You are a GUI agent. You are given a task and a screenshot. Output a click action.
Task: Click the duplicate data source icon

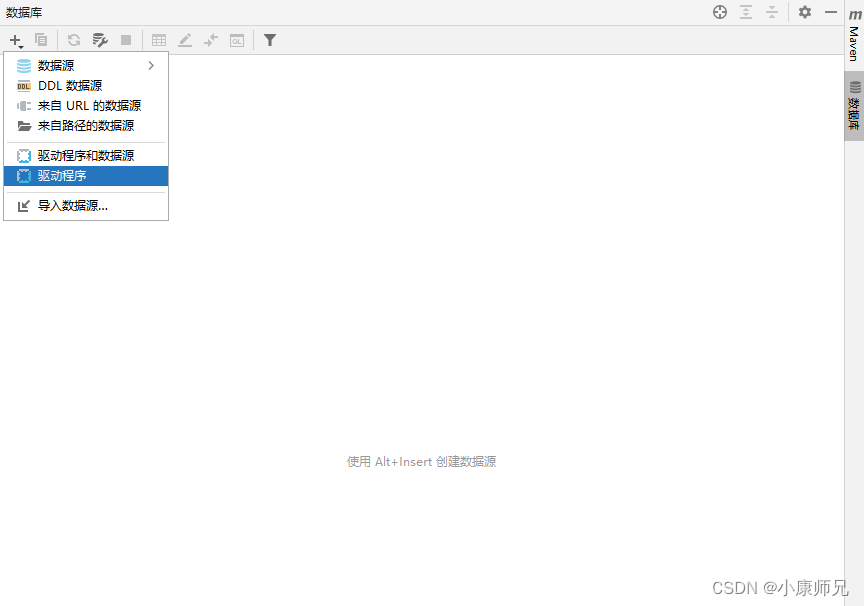(x=40, y=40)
